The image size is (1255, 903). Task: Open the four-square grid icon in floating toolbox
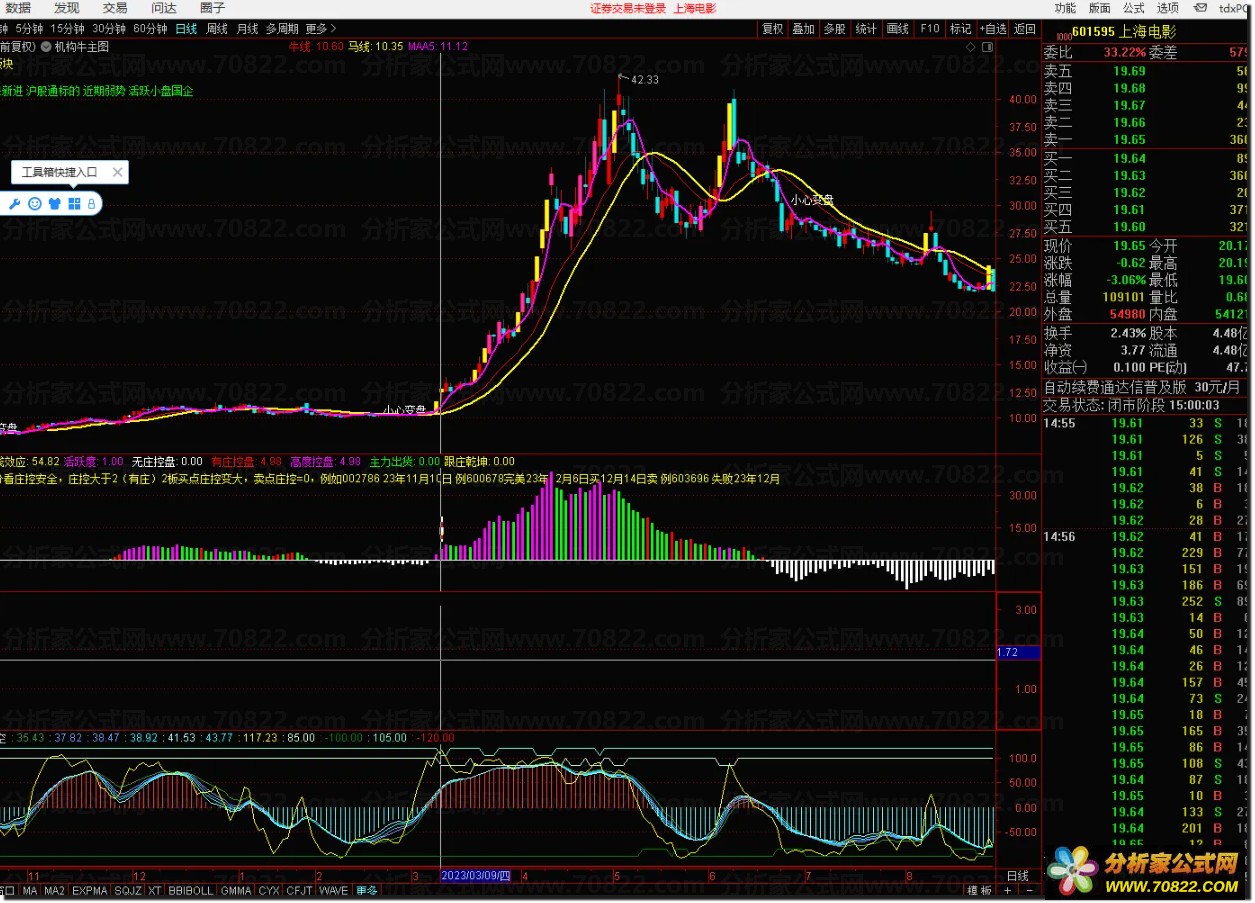(x=74, y=204)
